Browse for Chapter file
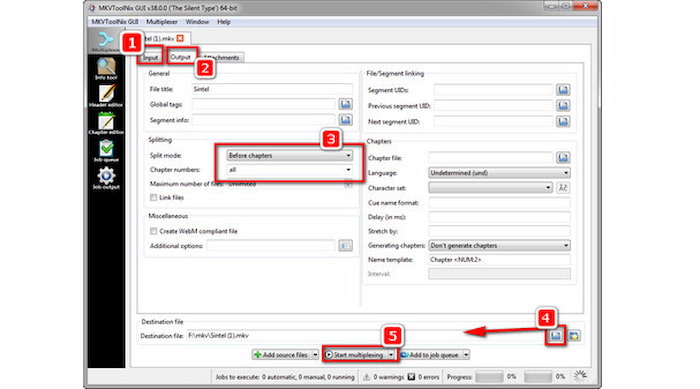The width and height of the screenshot is (700, 389). (563, 158)
